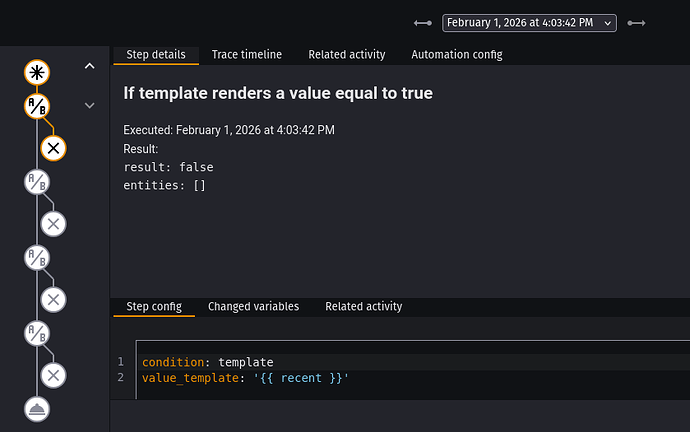Click the last gray X node
The image size is (690, 432).
tap(54, 375)
